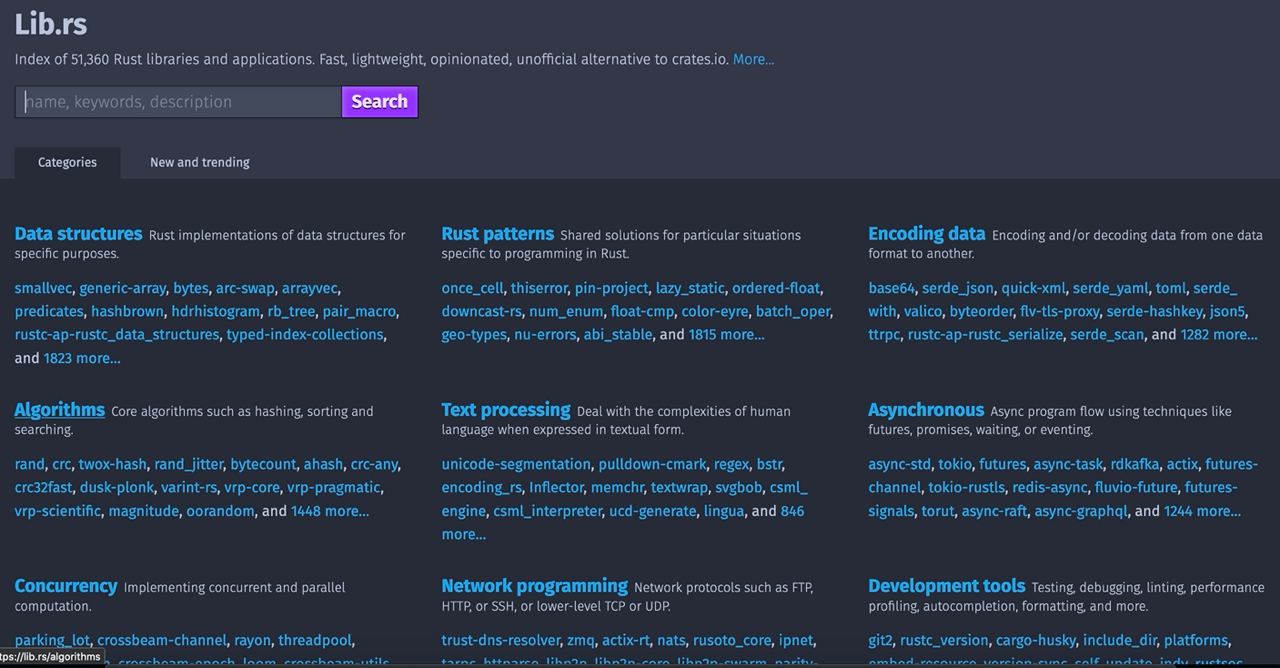Click the purple Search button

pos(380,102)
